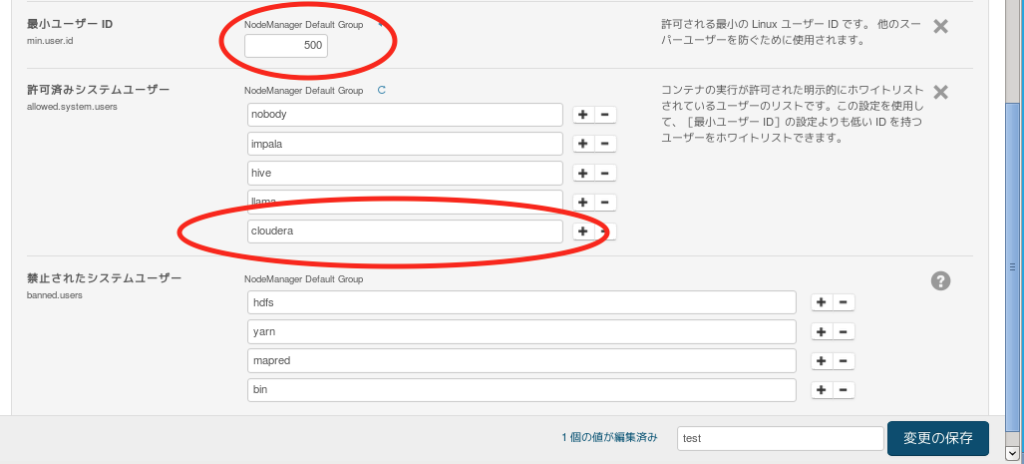Edit the nobody user field

point(405,114)
